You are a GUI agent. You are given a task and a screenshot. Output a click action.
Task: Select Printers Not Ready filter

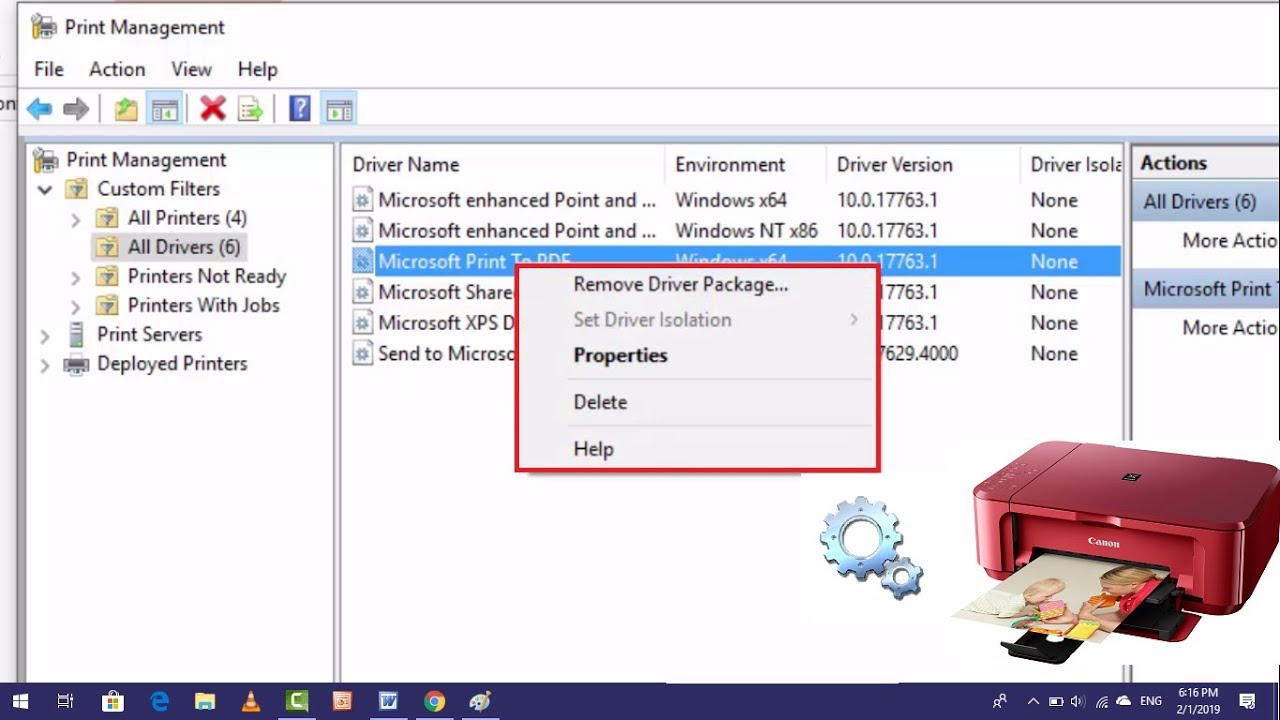pos(207,276)
